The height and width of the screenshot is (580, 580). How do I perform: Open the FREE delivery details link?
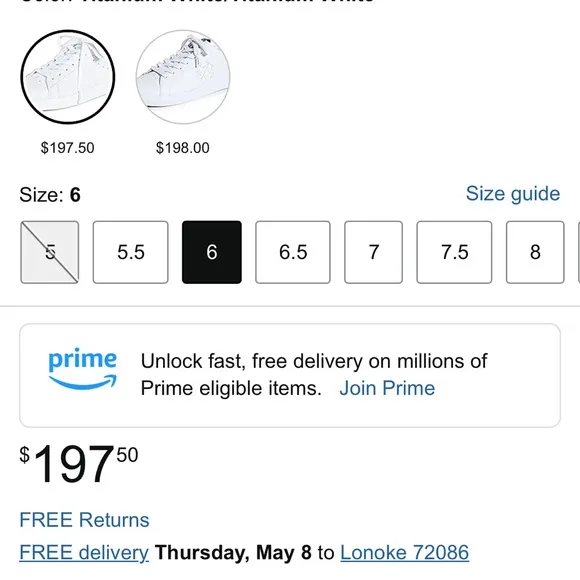84,553
